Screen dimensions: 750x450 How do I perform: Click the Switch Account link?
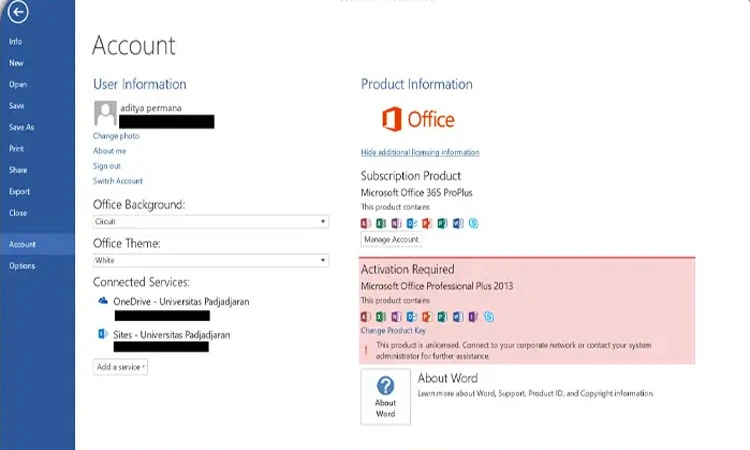pos(118,181)
